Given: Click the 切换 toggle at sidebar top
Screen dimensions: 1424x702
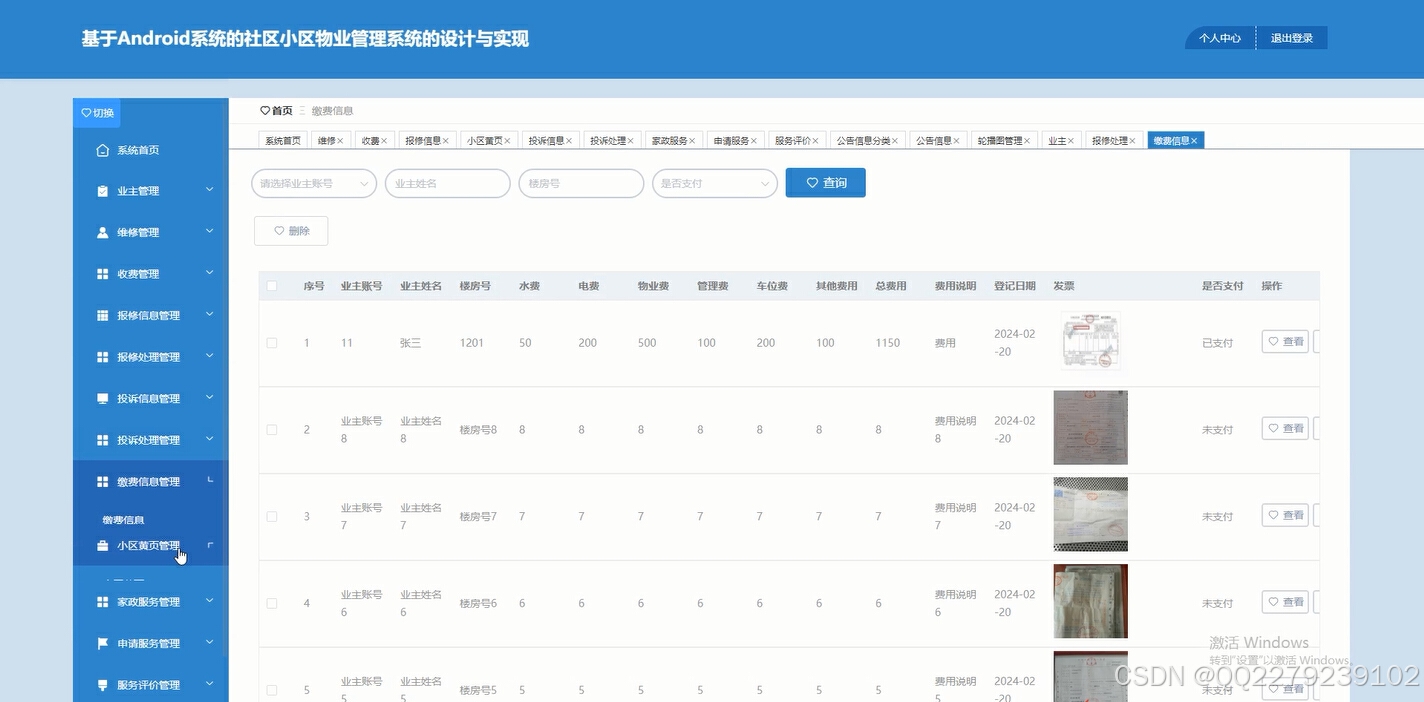Looking at the screenshot, I should point(96,112).
